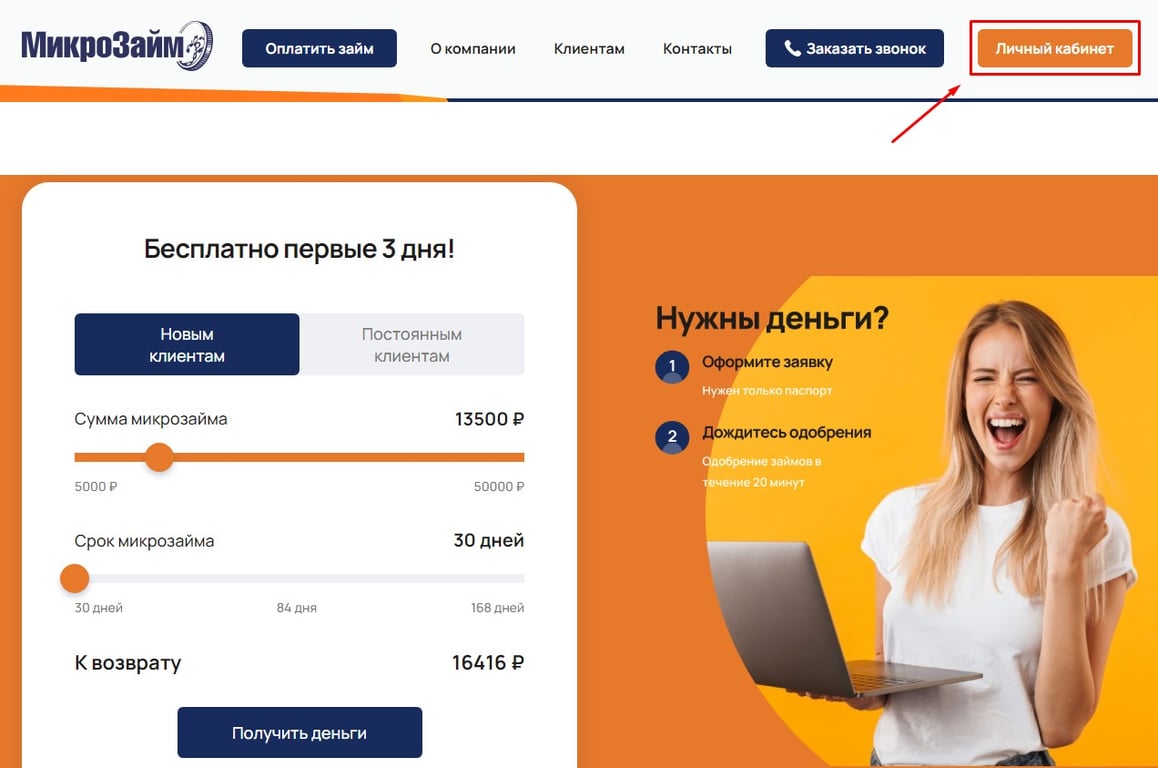The height and width of the screenshot is (768, 1158).
Task: Open the Личный кабинет button
Action: [x=1055, y=49]
